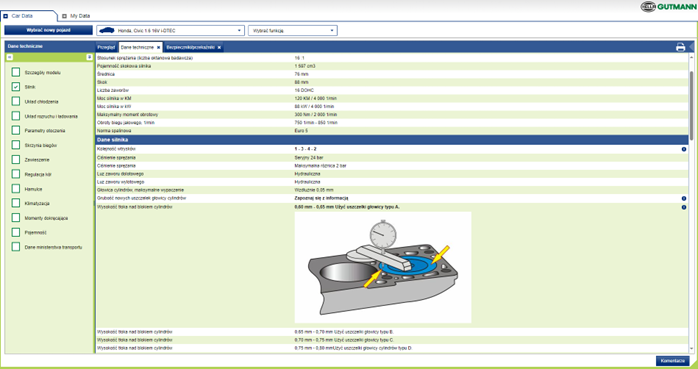698x369 pixels.
Task: Click the Pojemność skokowa silnika label
Action: [124, 66]
